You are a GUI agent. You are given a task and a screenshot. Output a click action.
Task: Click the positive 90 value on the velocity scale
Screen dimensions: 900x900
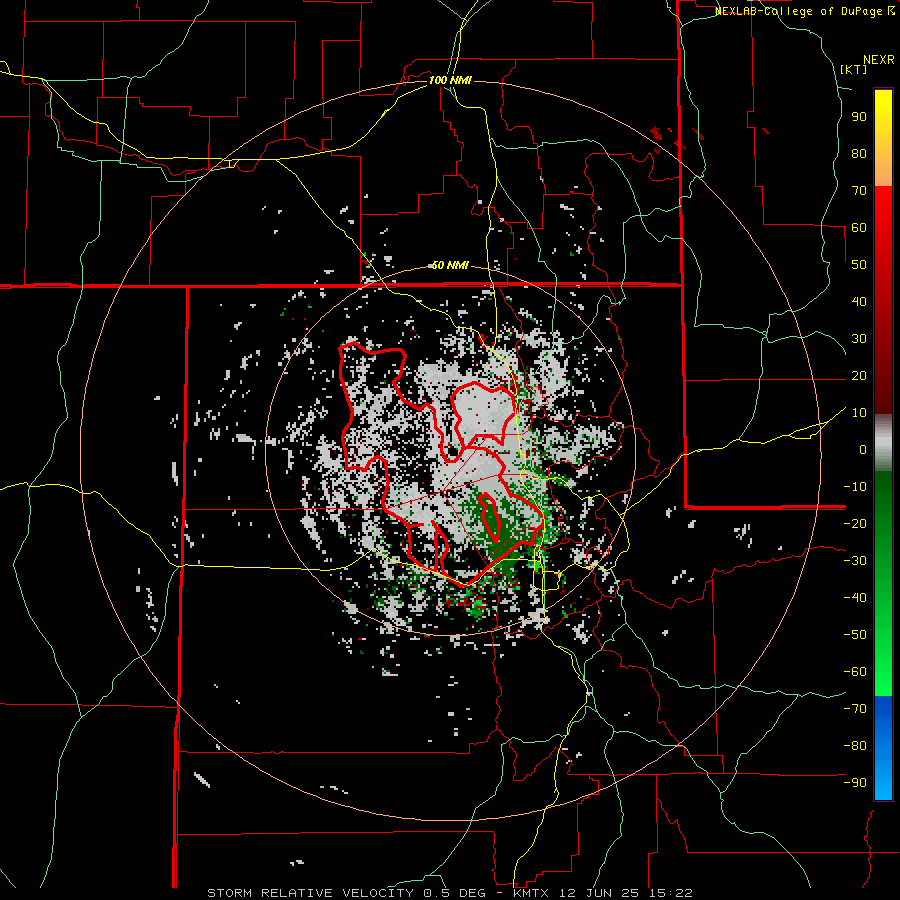859,117
